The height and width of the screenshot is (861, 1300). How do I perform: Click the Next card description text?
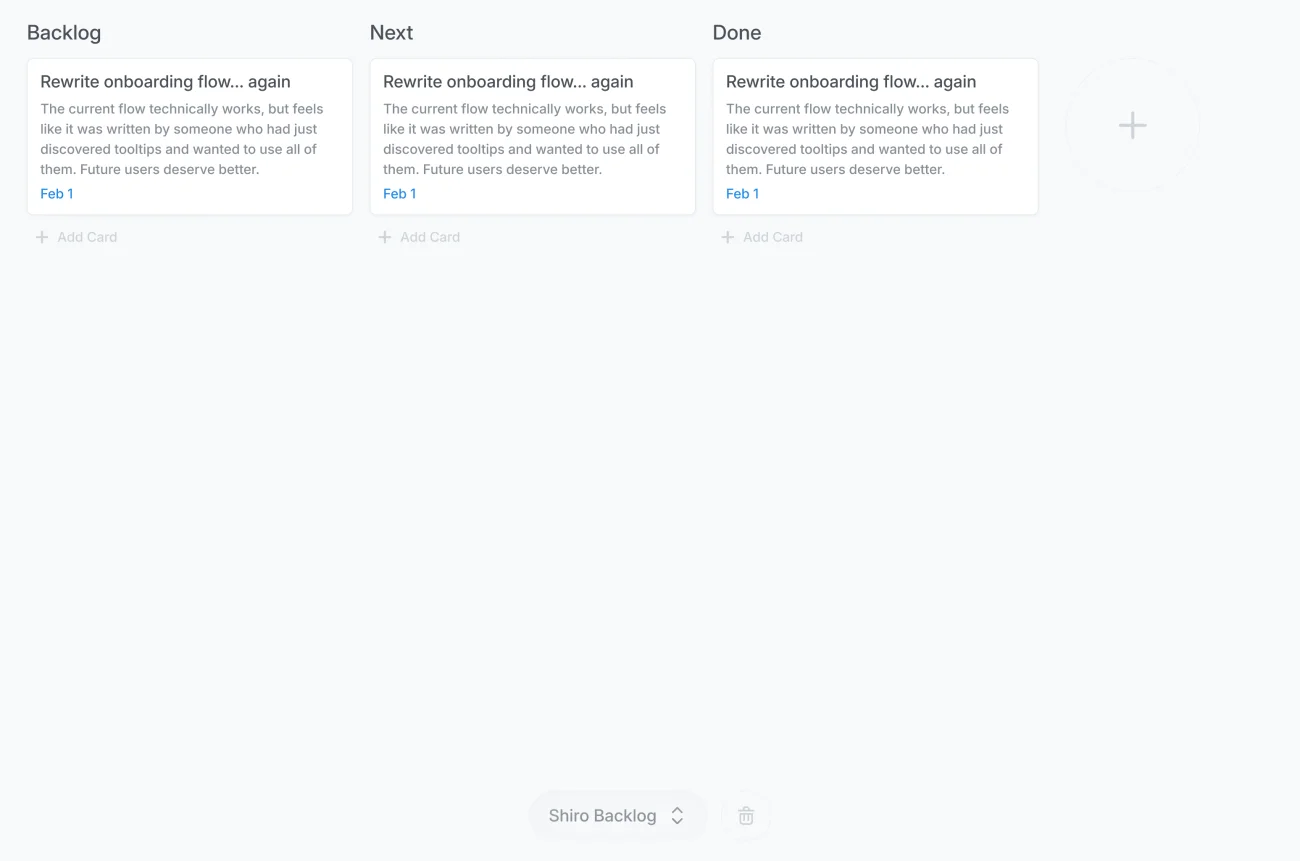coord(525,139)
